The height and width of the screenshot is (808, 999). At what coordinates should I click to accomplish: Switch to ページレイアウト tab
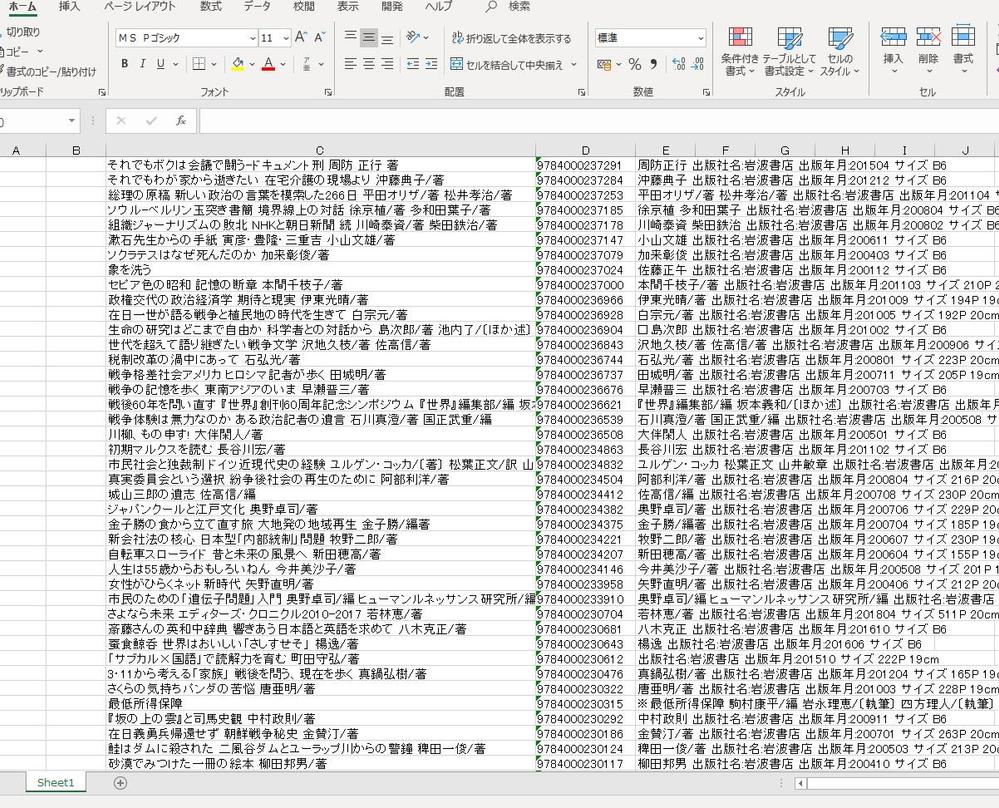click(x=139, y=6)
